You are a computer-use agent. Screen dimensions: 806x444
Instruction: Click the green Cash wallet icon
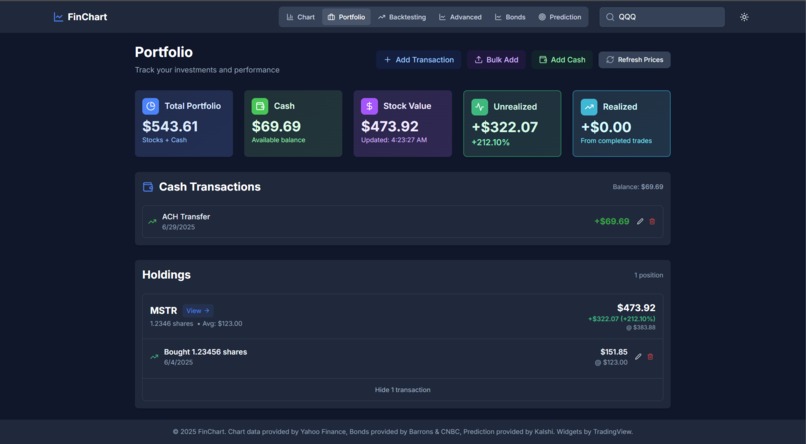coord(260,106)
